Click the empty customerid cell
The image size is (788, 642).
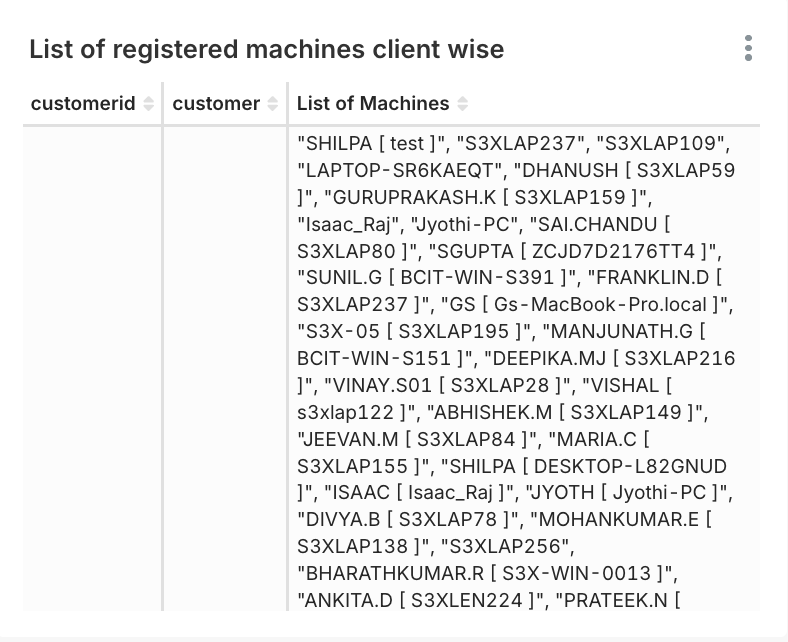pos(92,360)
